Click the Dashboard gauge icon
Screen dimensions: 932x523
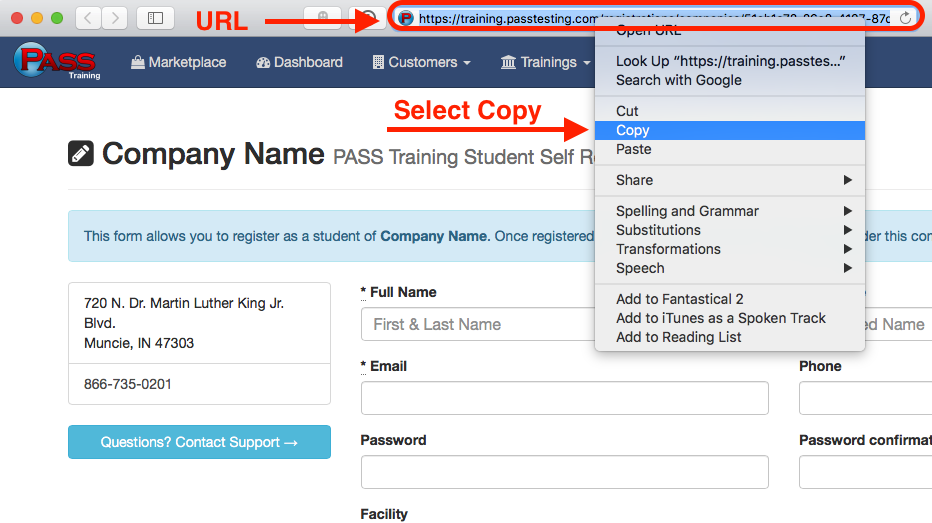263,62
